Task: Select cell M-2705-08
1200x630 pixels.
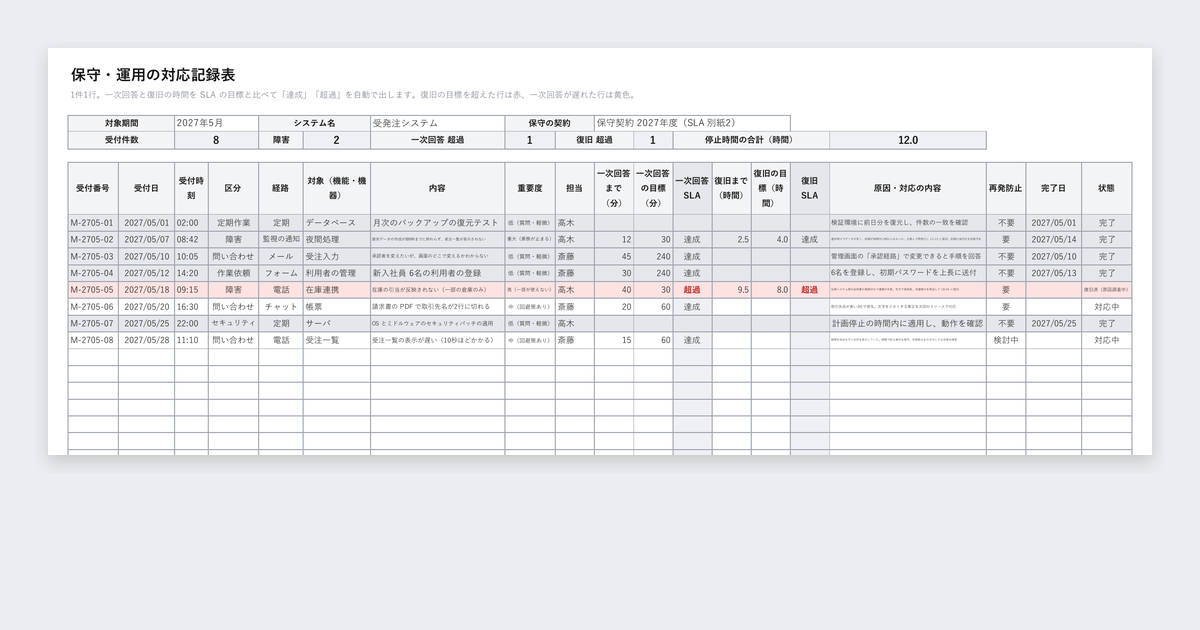Action: [93, 340]
